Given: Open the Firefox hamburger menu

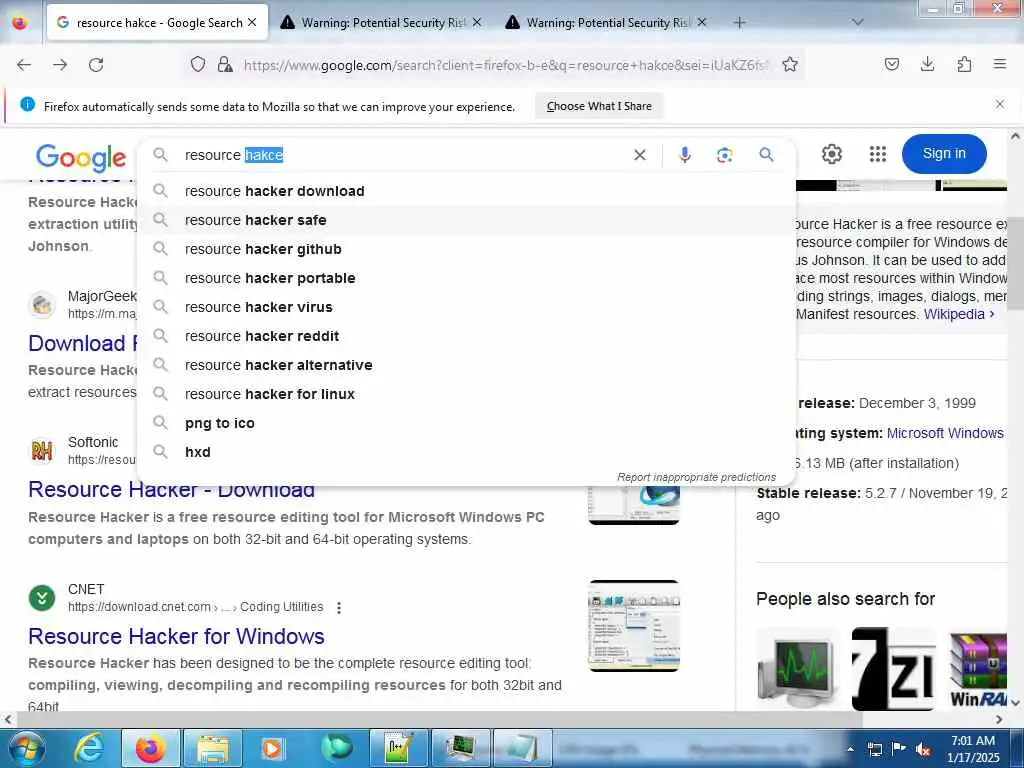Looking at the screenshot, I should point(999,64).
